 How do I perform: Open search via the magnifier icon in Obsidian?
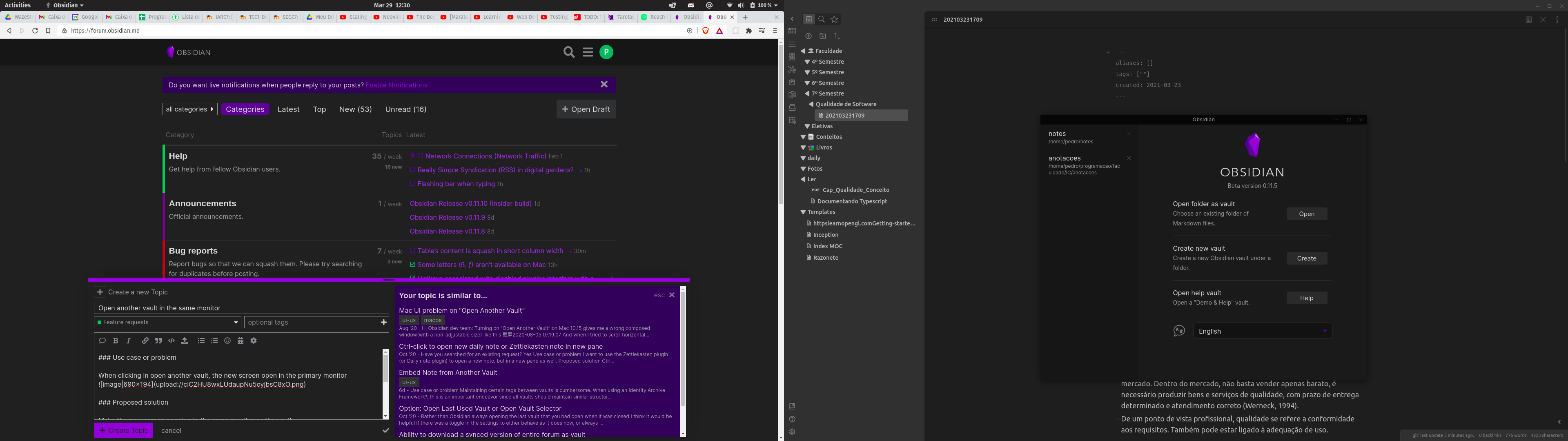821,19
